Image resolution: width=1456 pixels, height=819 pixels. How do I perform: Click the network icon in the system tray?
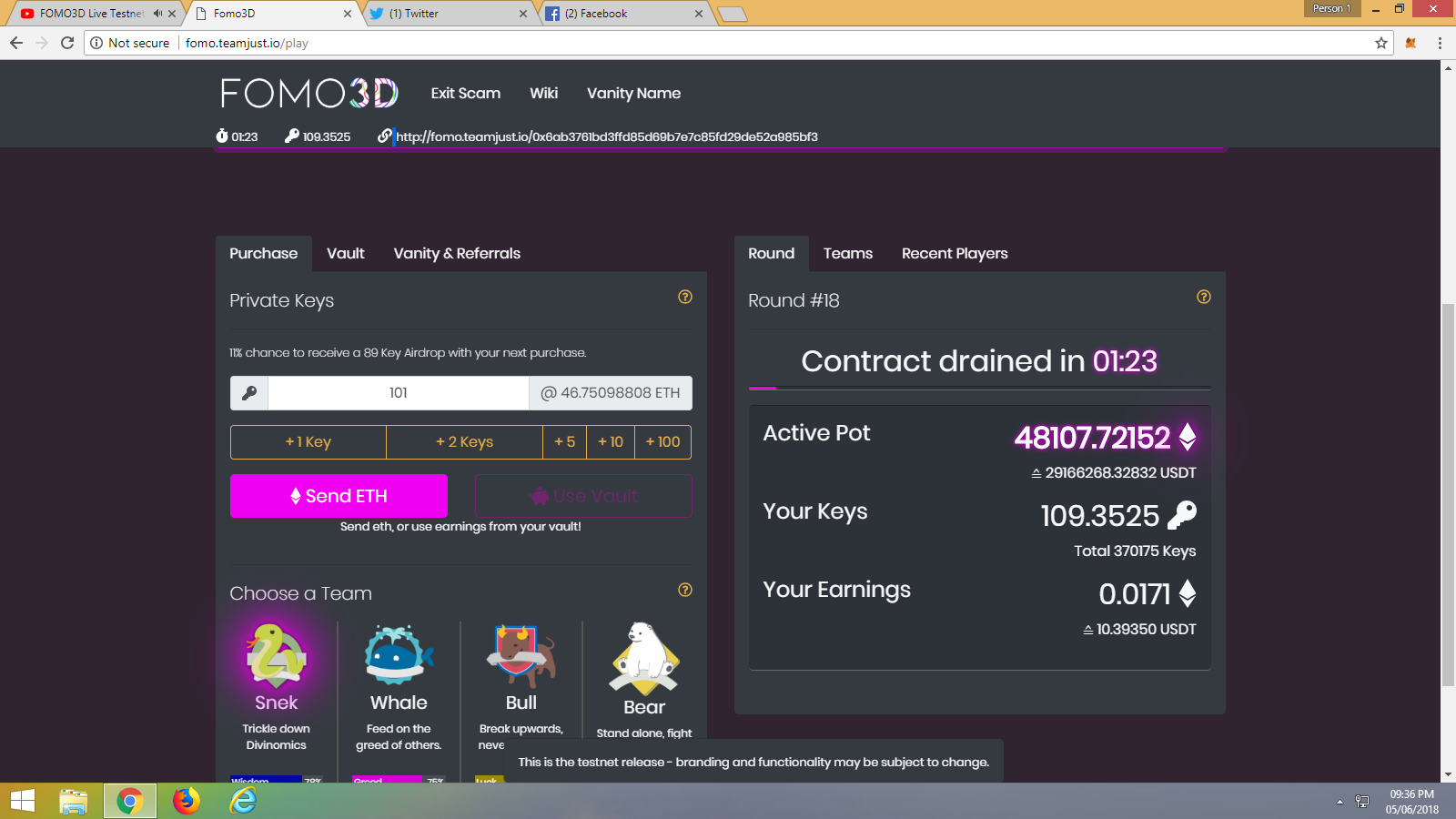(1362, 802)
